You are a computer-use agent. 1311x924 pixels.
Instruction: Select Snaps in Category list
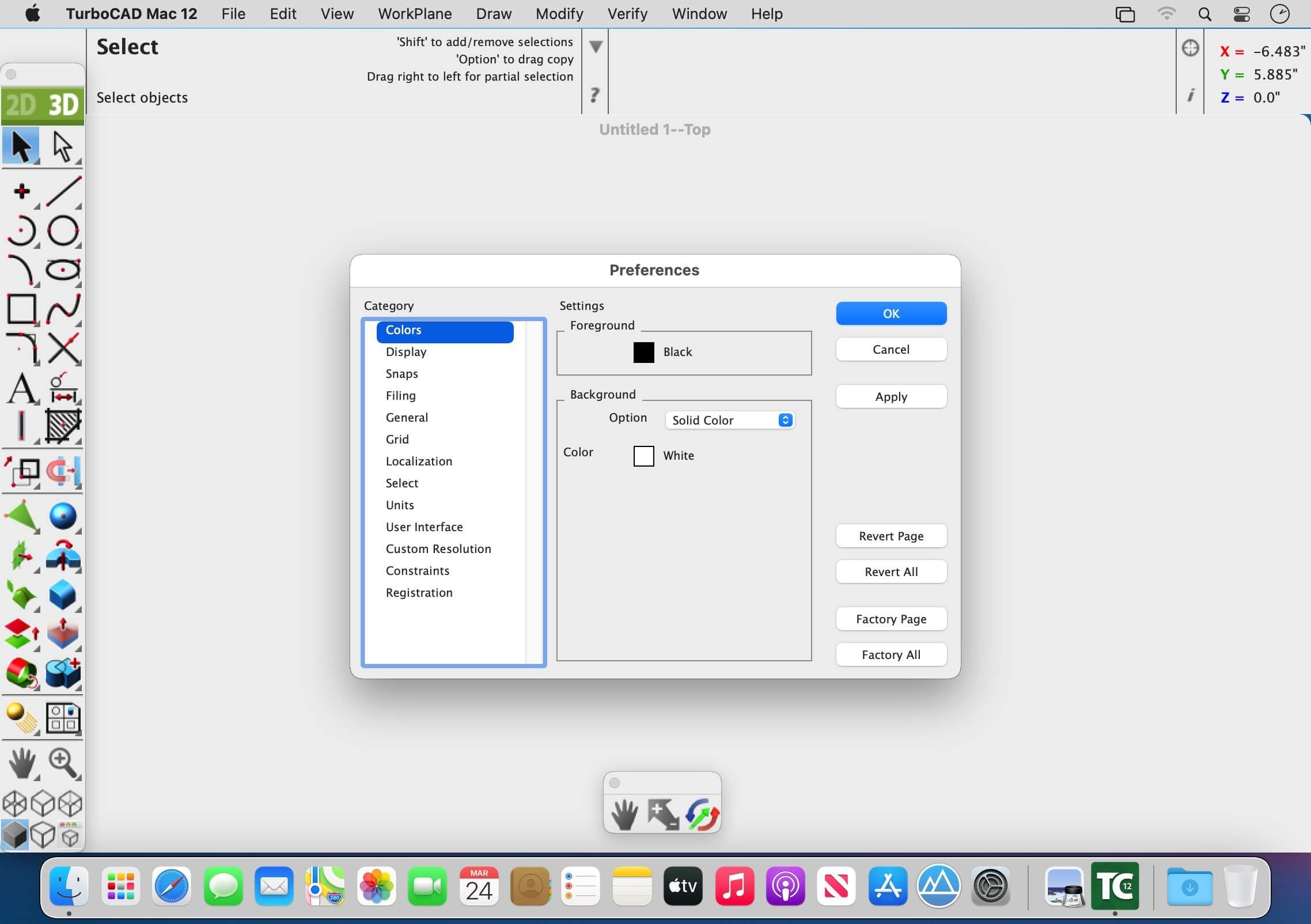coord(445,374)
